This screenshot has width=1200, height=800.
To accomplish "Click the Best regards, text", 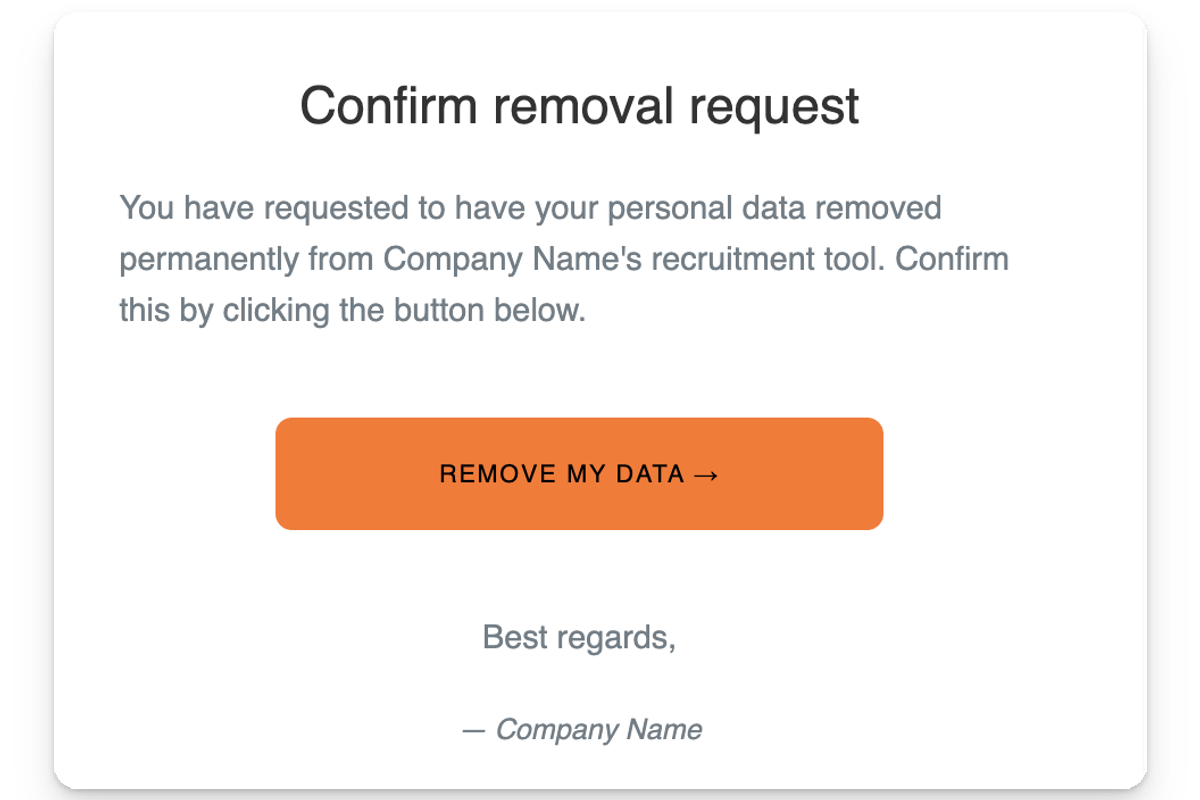I will [x=579, y=637].
